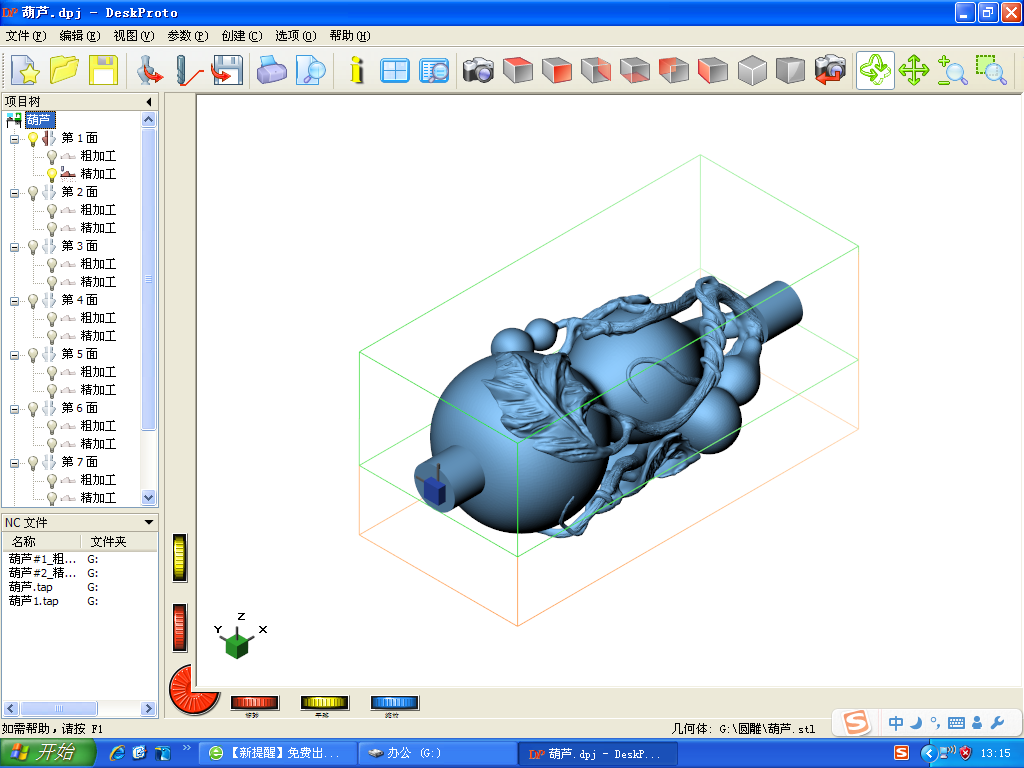The height and width of the screenshot is (768, 1024).
Task: Collapse the 第 4 面 tree node
Action: point(14,301)
